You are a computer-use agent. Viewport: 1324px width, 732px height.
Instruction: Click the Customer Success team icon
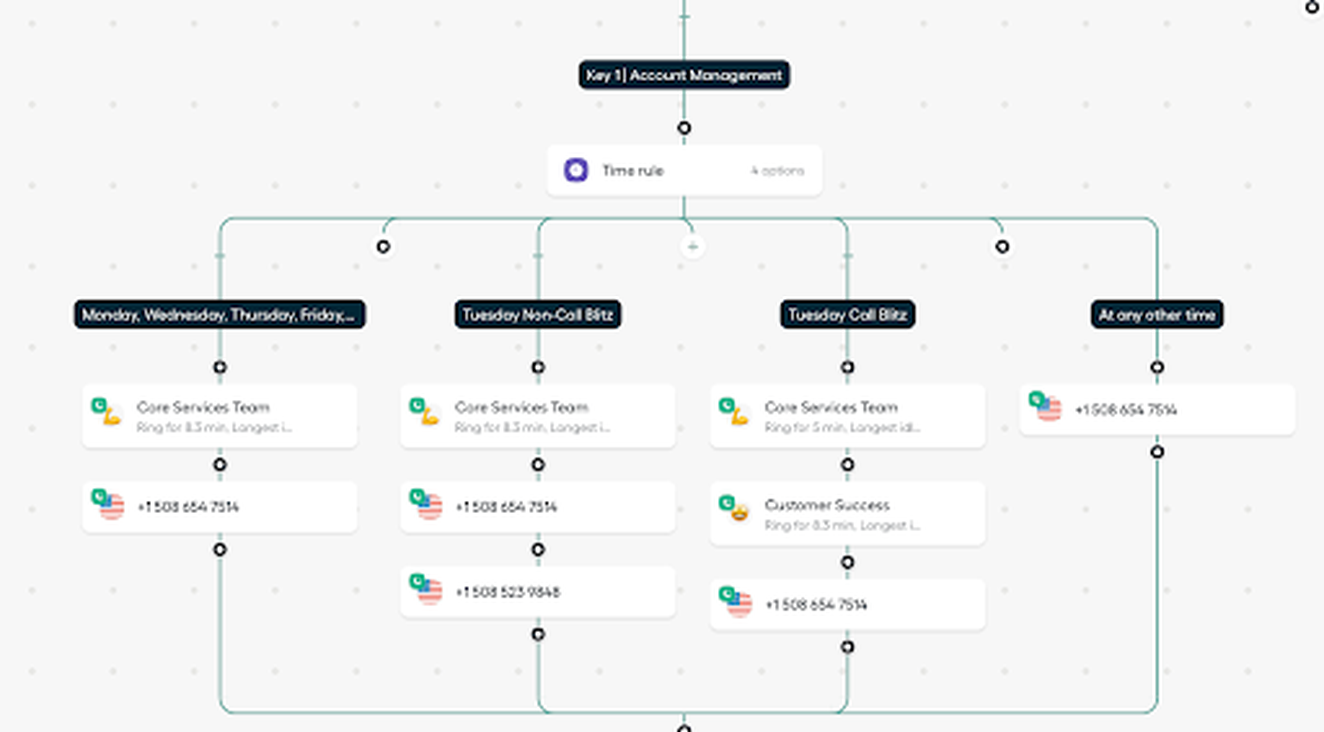pyautogui.click(x=735, y=509)
